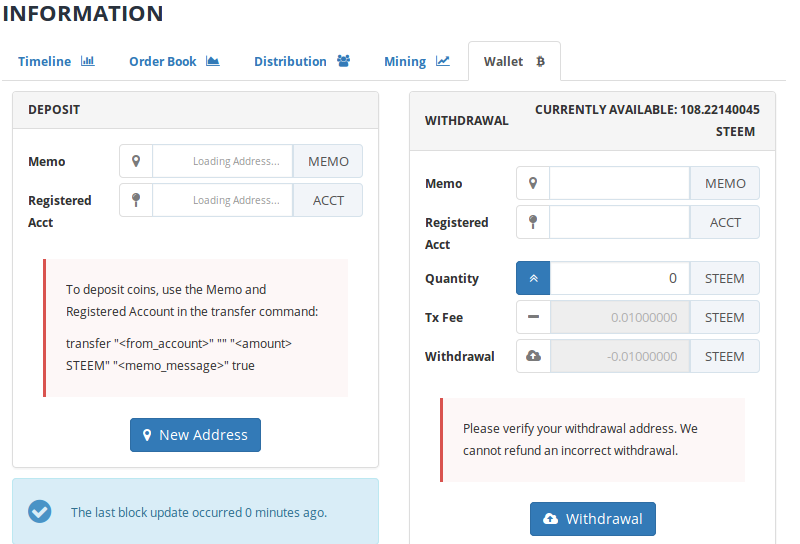
Task: Click the pin icon in withdrawal Registered Acct row
Action: point(533,222)
